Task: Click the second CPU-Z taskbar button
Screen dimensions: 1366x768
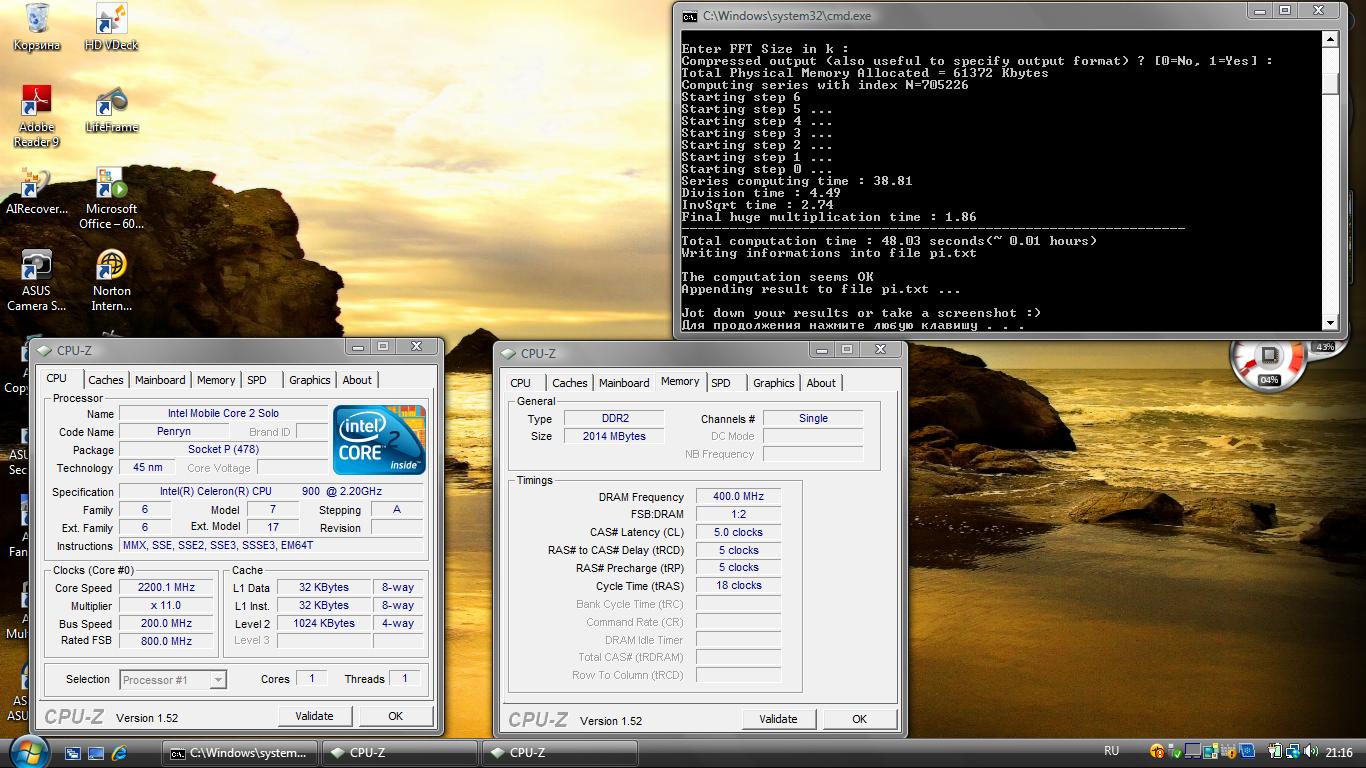Action: [x=560, y=753]
